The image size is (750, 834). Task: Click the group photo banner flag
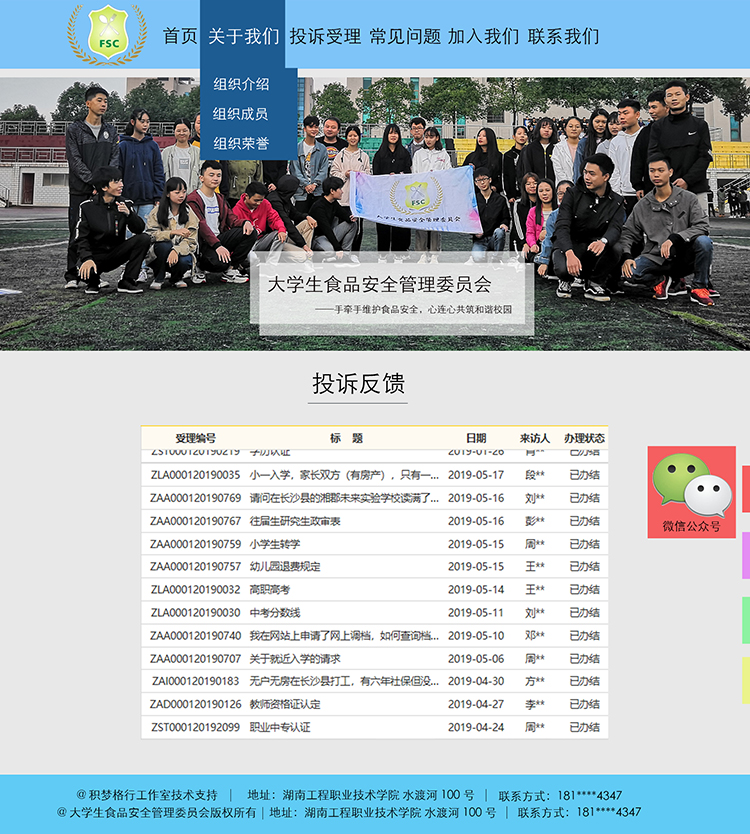tap(416, 200)
